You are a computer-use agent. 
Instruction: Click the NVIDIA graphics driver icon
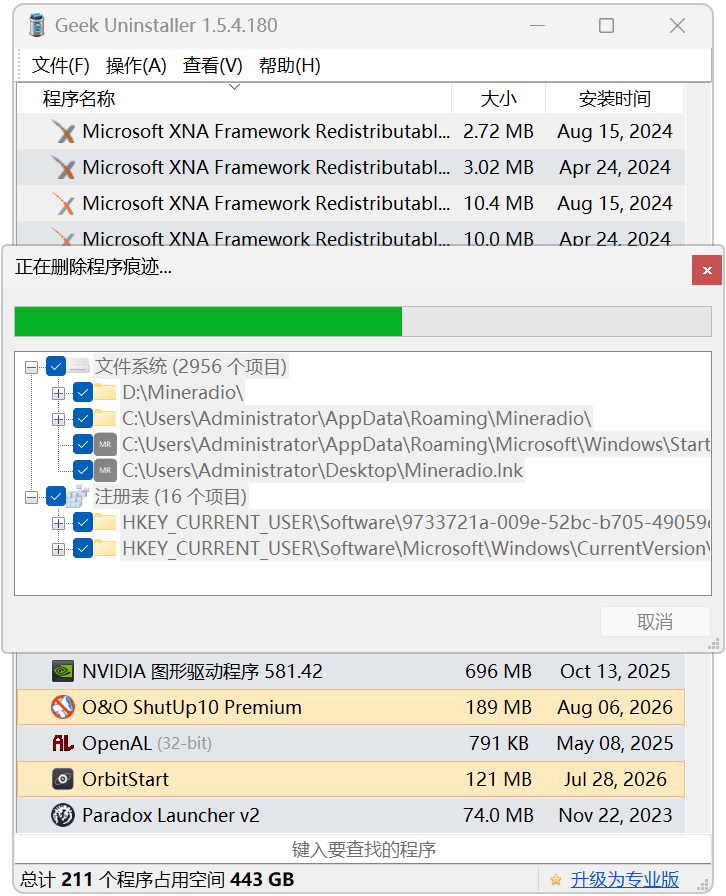click(63, 671)
